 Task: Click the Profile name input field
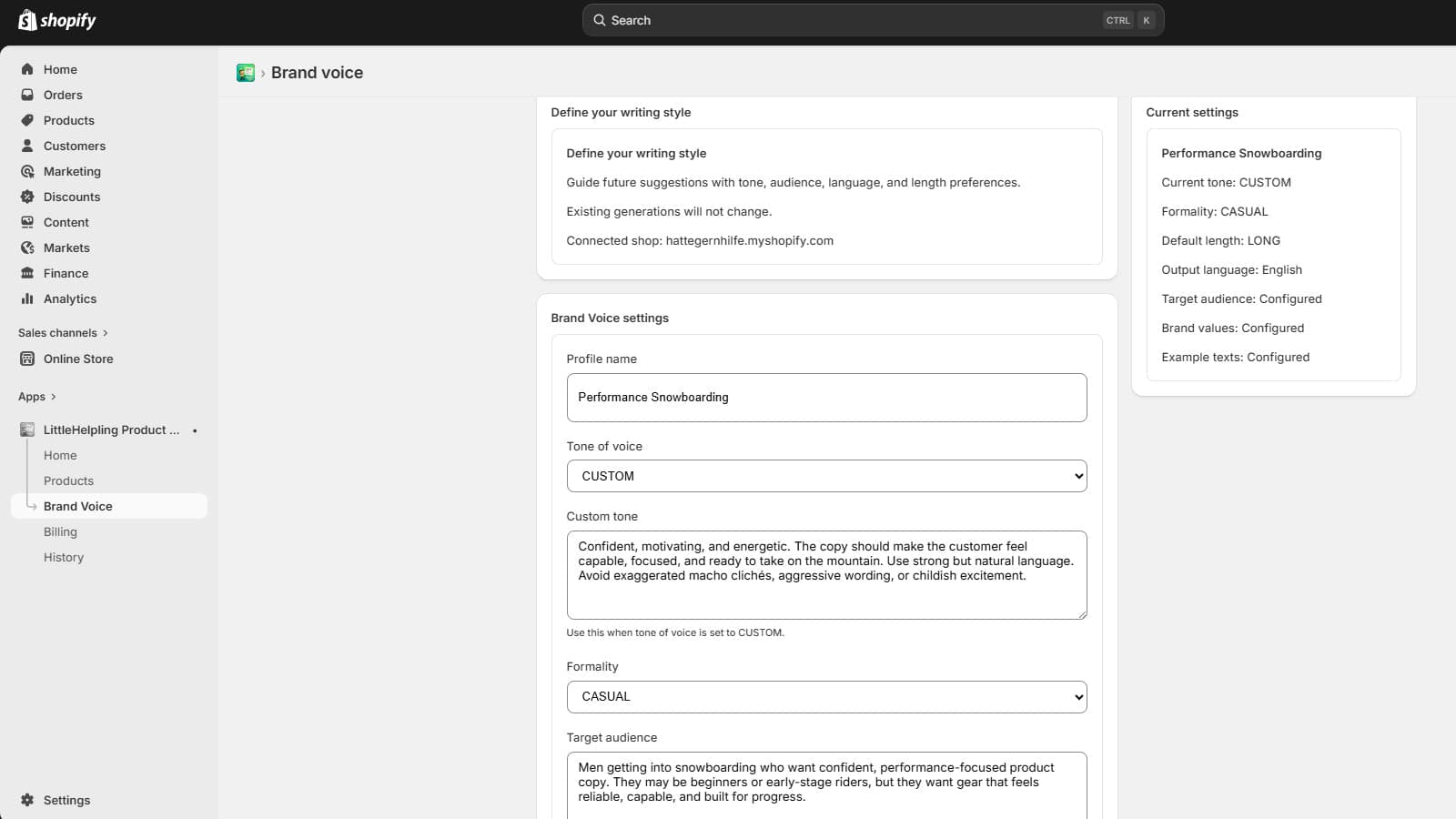(826, 398)
